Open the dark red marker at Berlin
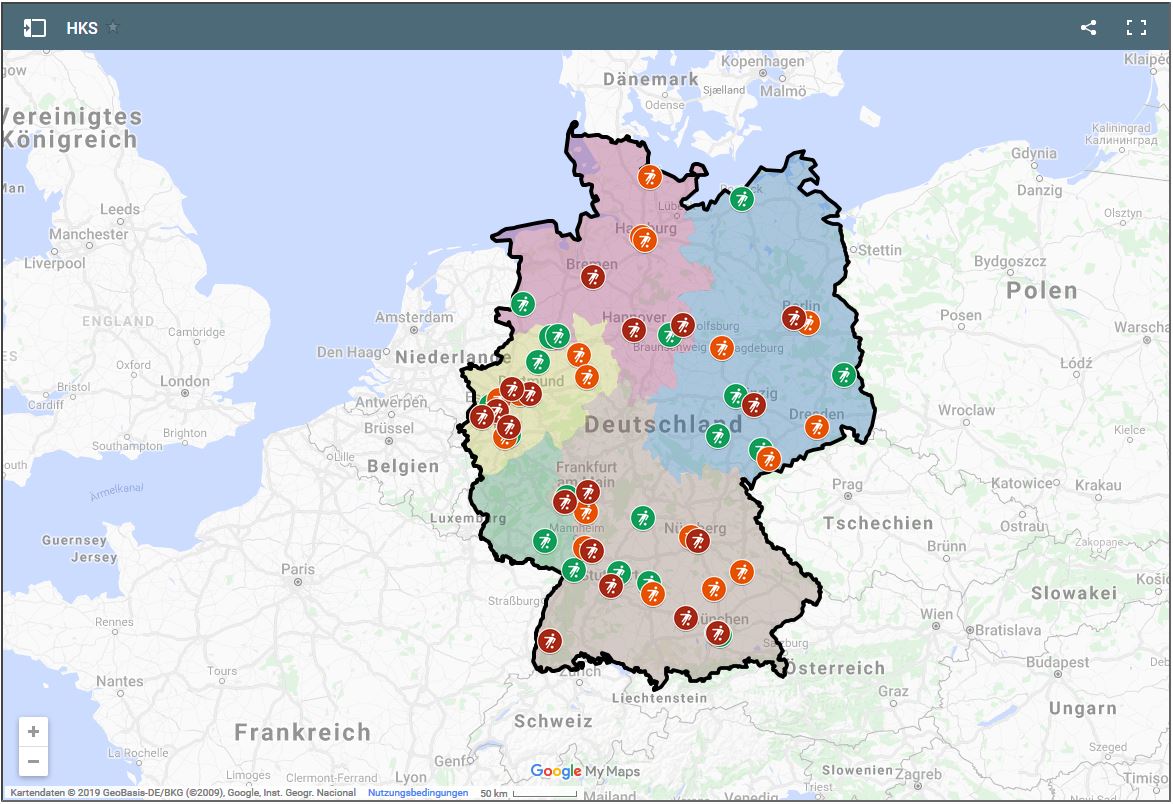This screenshot has width=1173, height=804. 794,318
